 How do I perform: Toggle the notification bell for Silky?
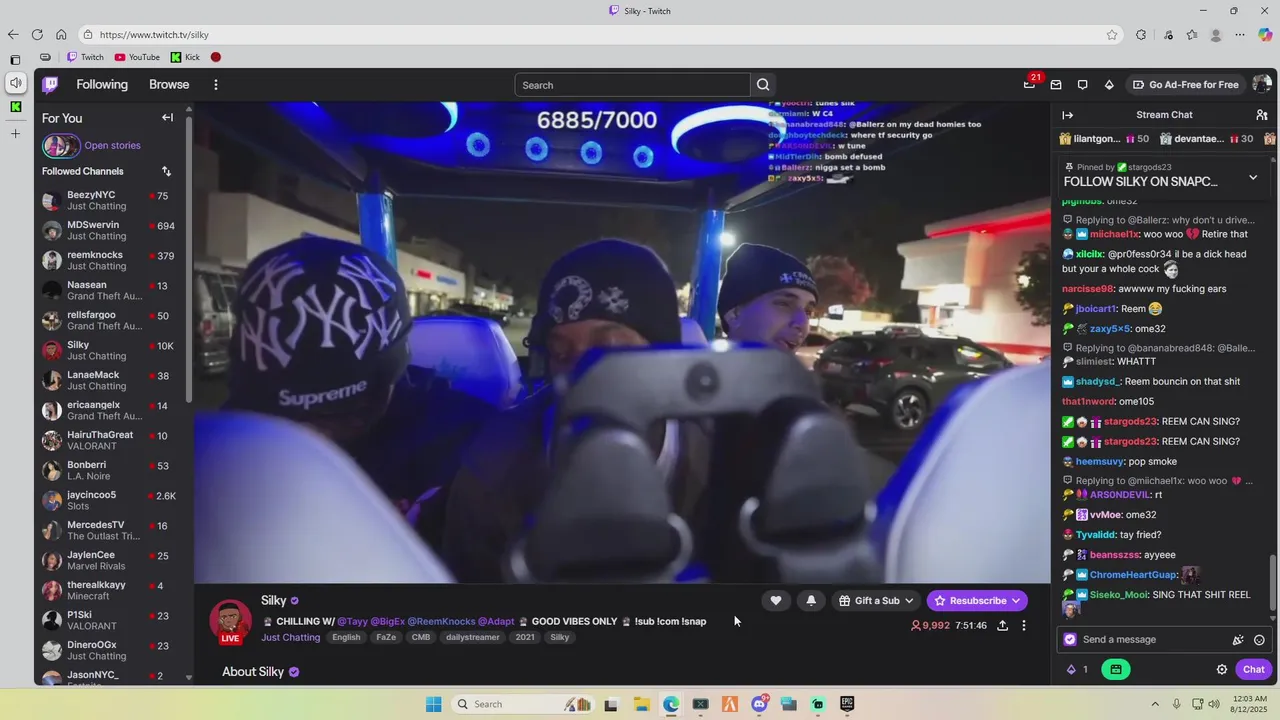[x=811, y=601]
